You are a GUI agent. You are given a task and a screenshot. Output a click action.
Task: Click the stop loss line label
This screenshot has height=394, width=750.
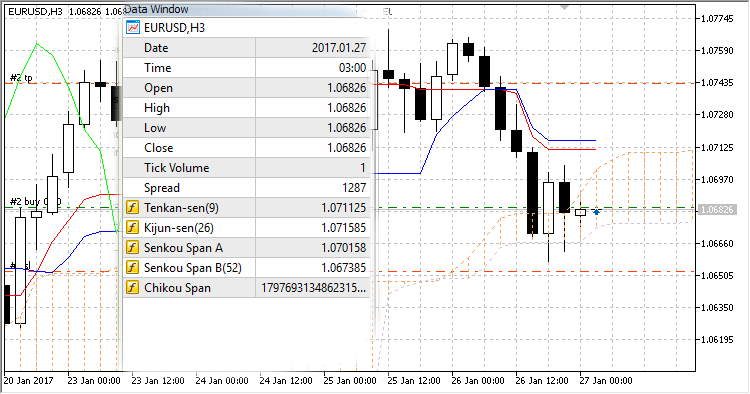tap(20, 265)
